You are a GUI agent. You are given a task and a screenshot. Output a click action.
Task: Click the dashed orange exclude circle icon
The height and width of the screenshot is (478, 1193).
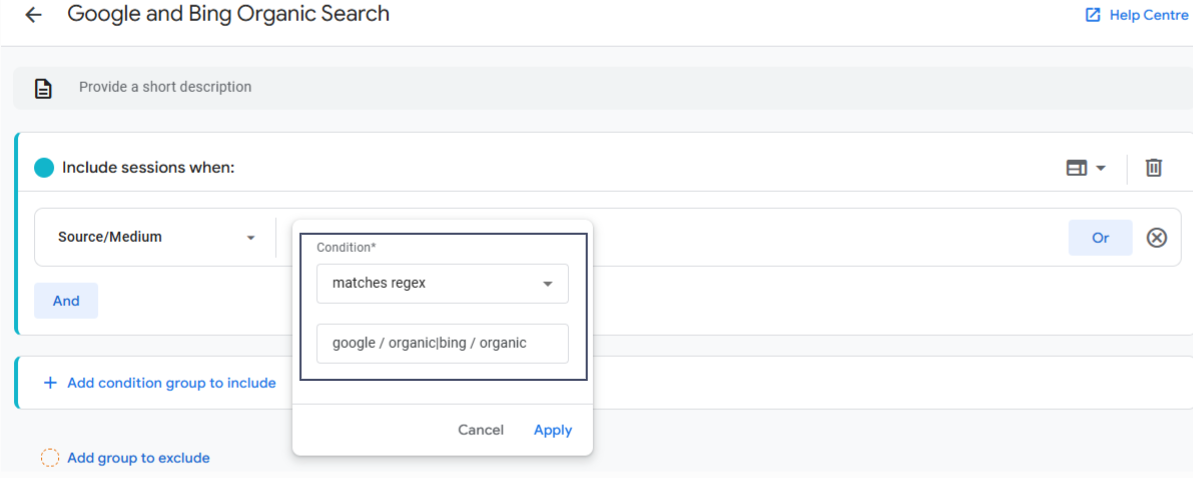[x=50, y=458]
